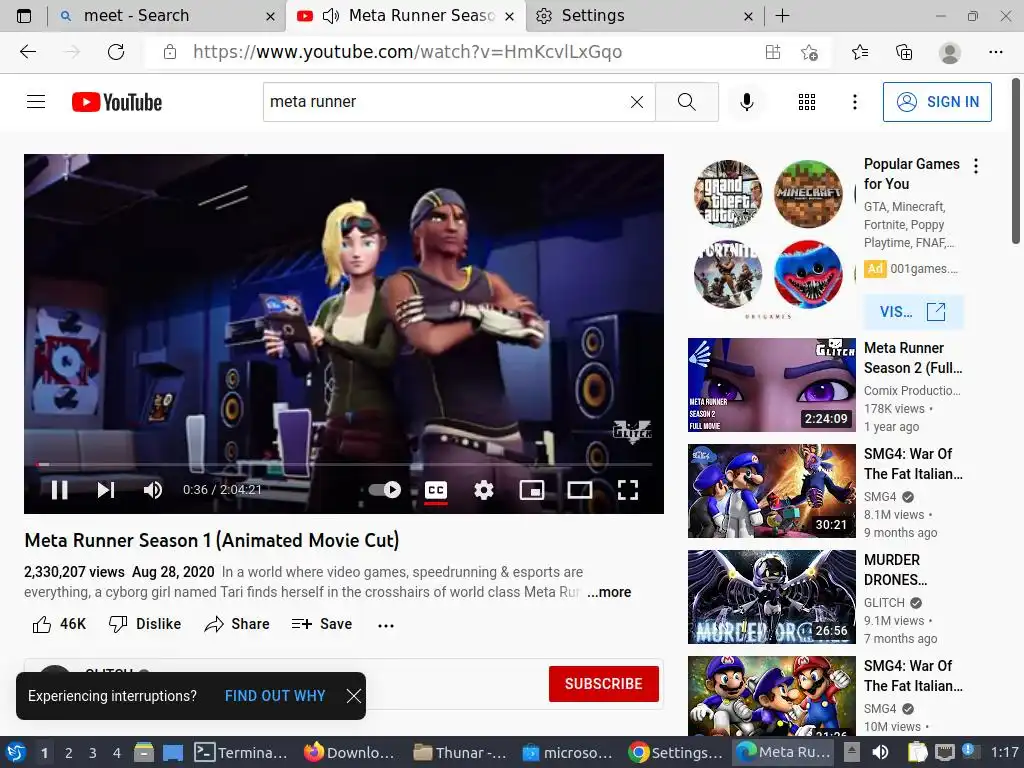The width and height of the screenshot is (1024, 768).
Task: Close the meet - Search tab
Action: coord(270,16)
